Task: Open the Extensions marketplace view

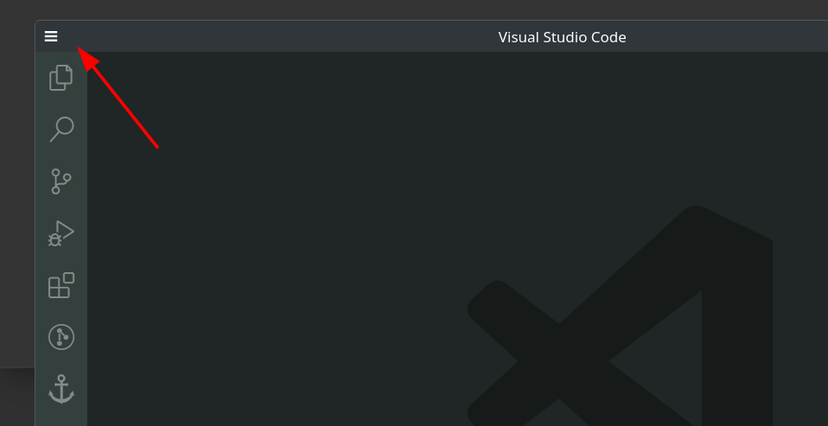Action: pos(61,286)
